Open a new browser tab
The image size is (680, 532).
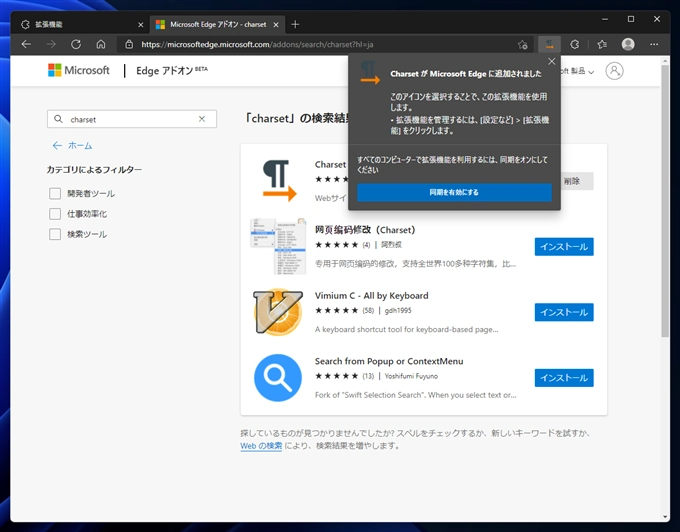tap(295, 25)
